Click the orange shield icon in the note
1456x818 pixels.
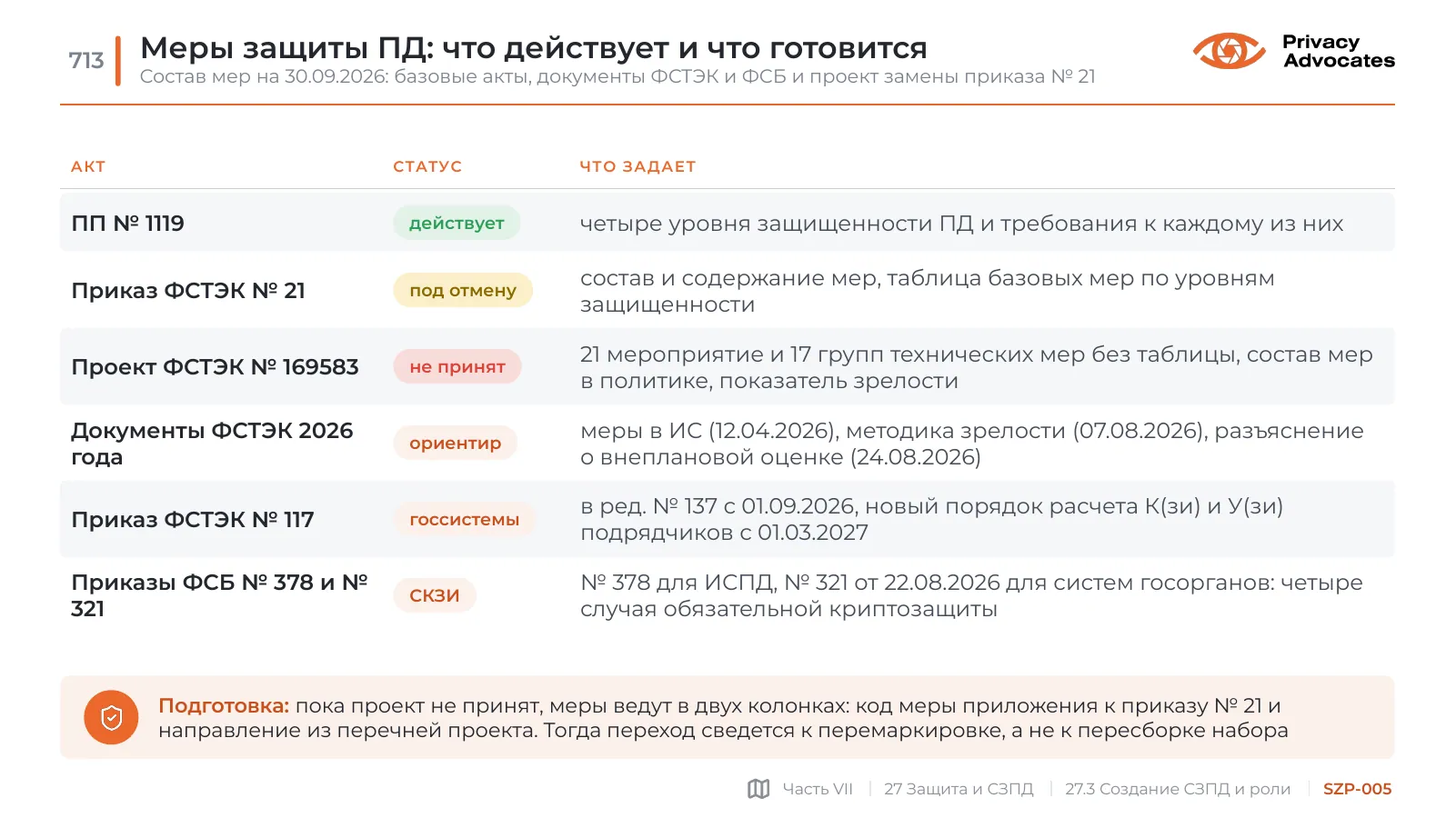coord(111,717)
